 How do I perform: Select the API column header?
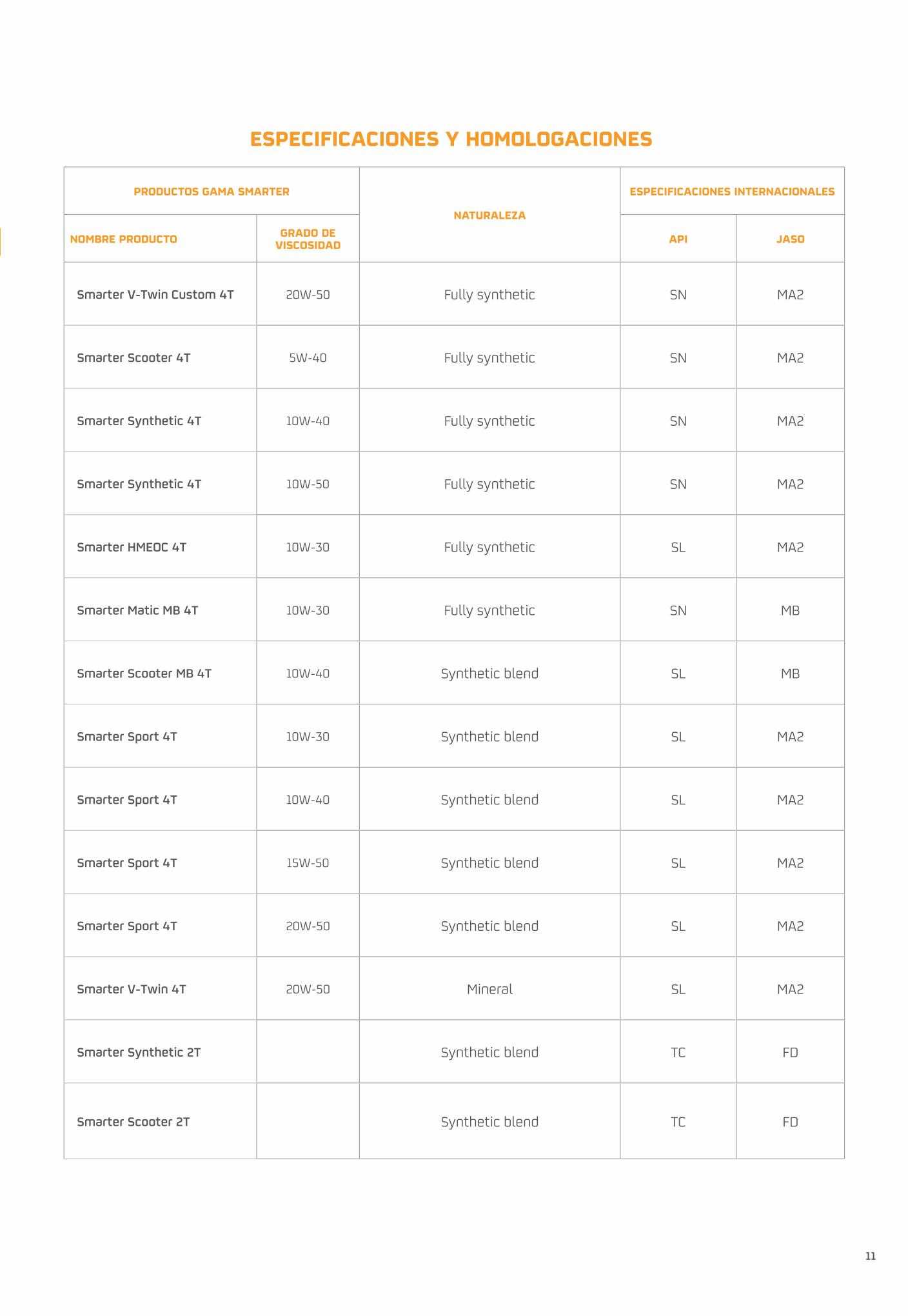pos(678,239)
